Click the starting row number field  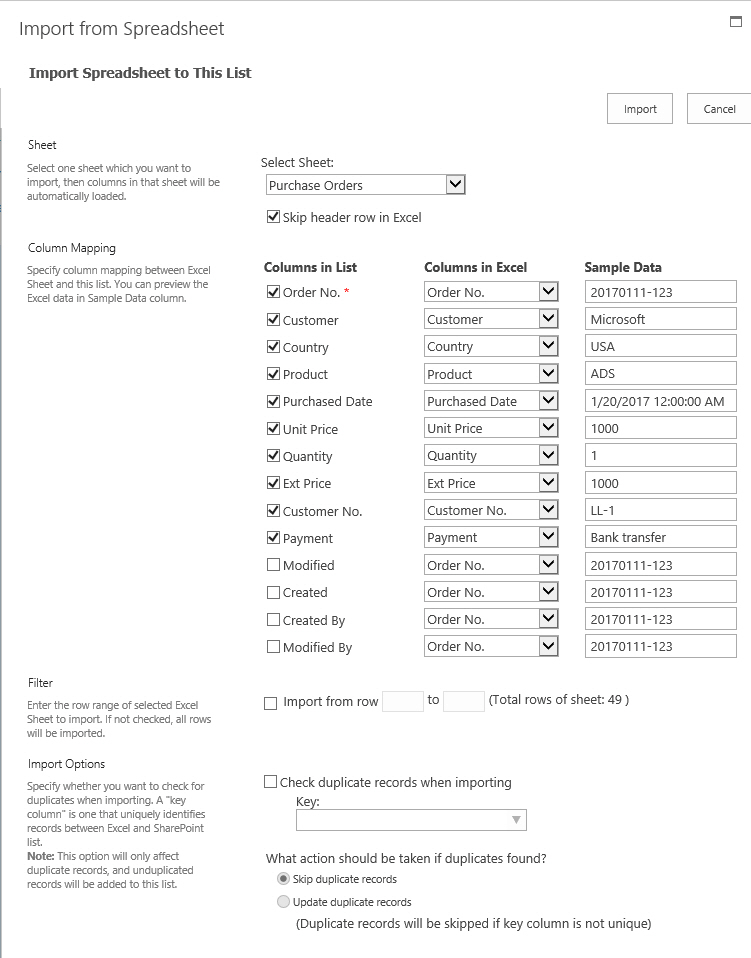coord(403,701)
